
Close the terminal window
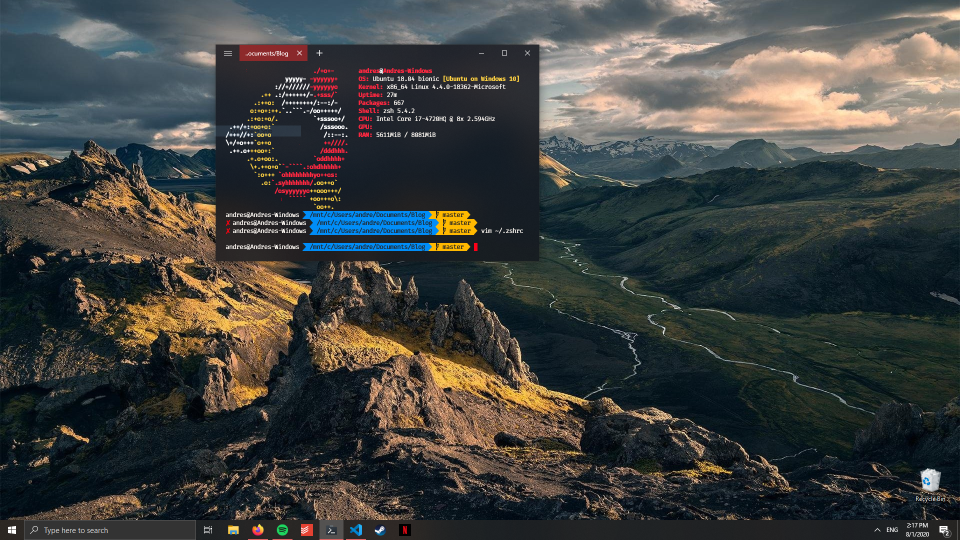(527, 53)
